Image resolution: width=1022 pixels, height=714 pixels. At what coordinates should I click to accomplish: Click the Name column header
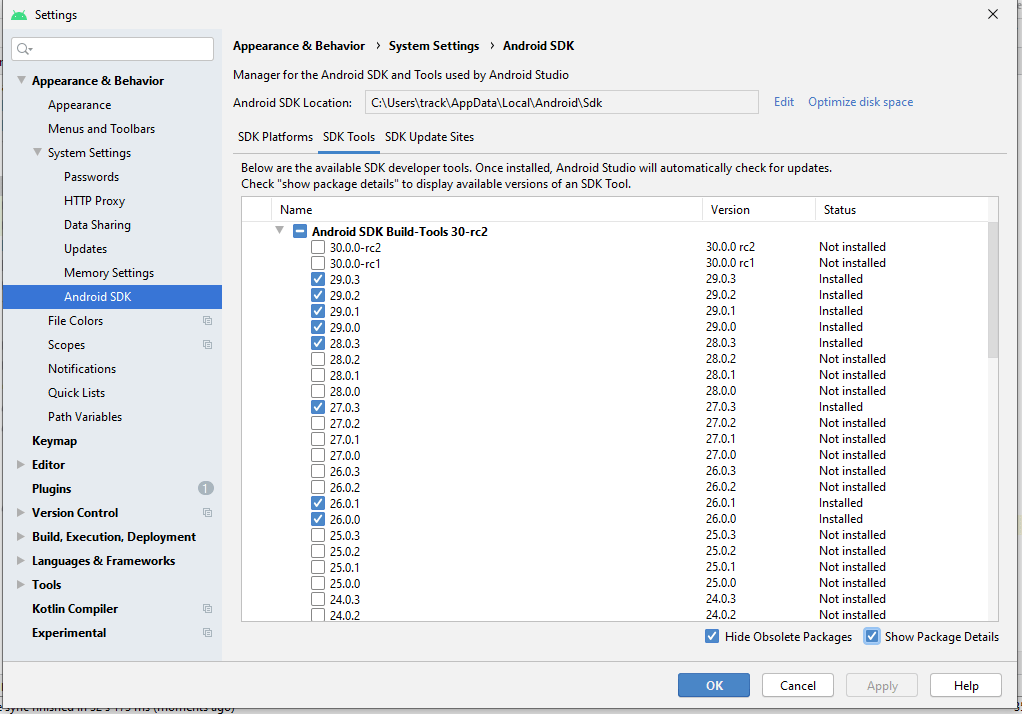[487, 210]
